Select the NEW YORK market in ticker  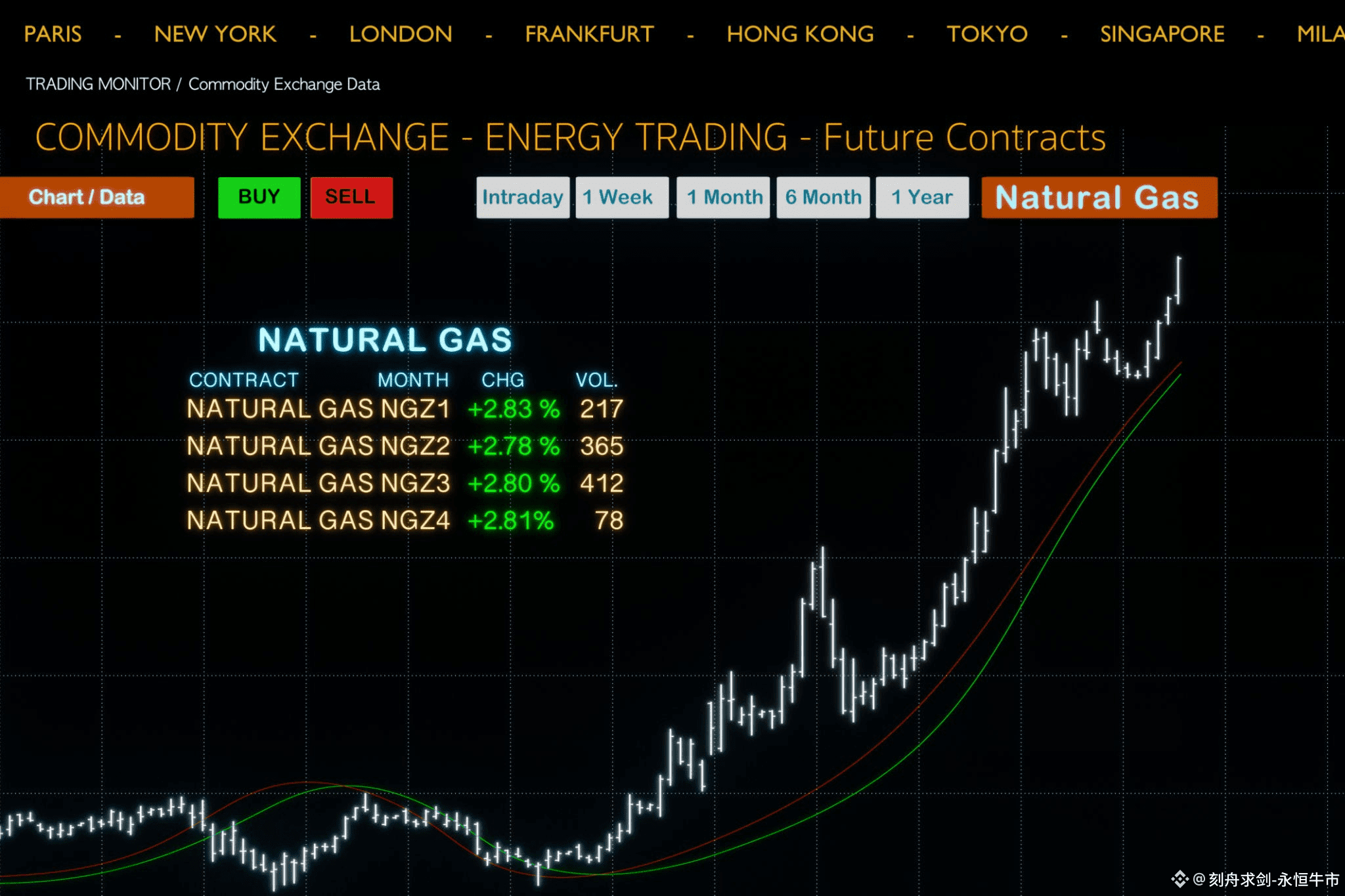coord(215,34)
